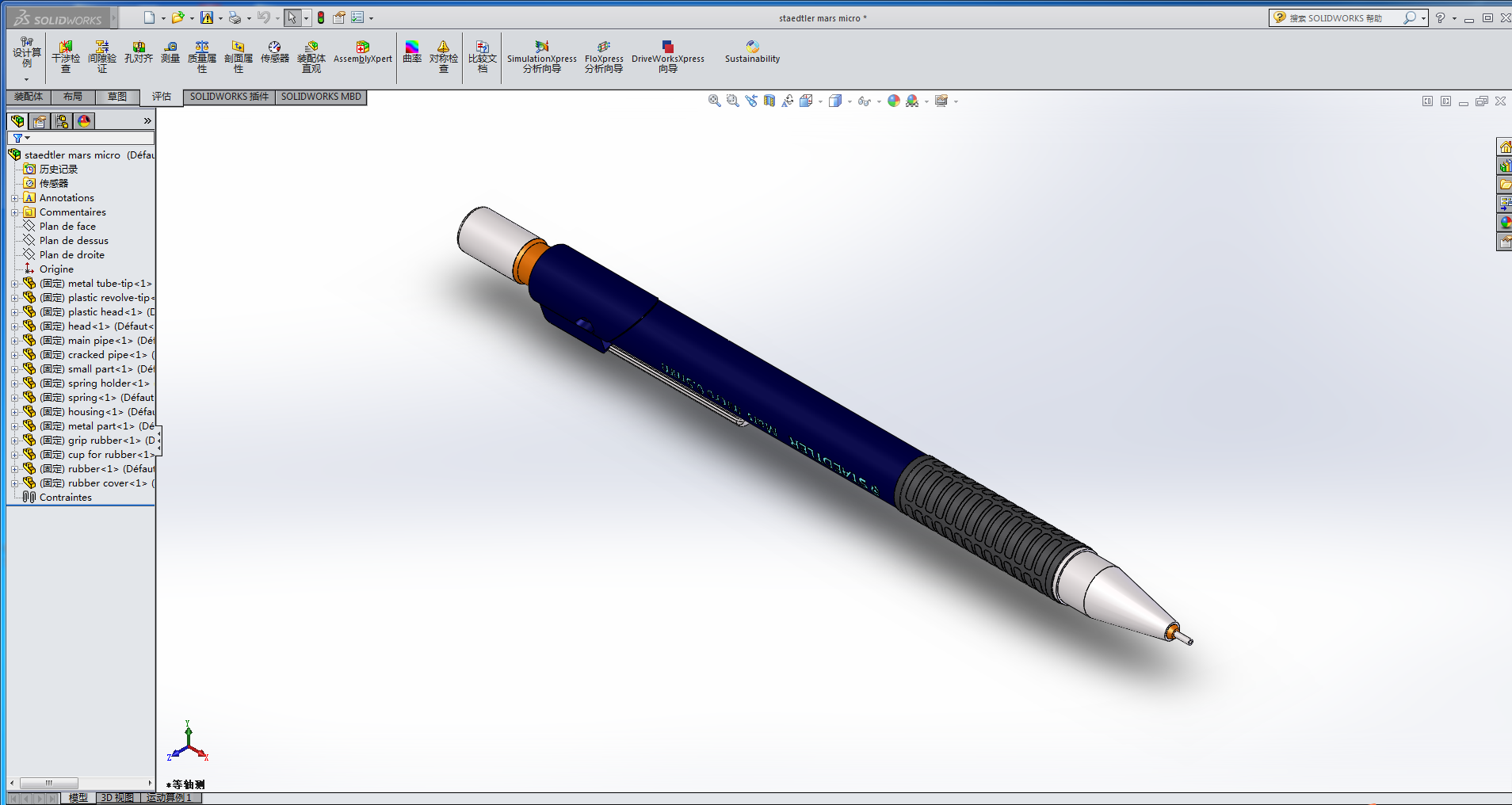The height and width of the screenshot is (805, 1512).
Task: Open the PropertyManager tab icon
Action: [40, 121]
